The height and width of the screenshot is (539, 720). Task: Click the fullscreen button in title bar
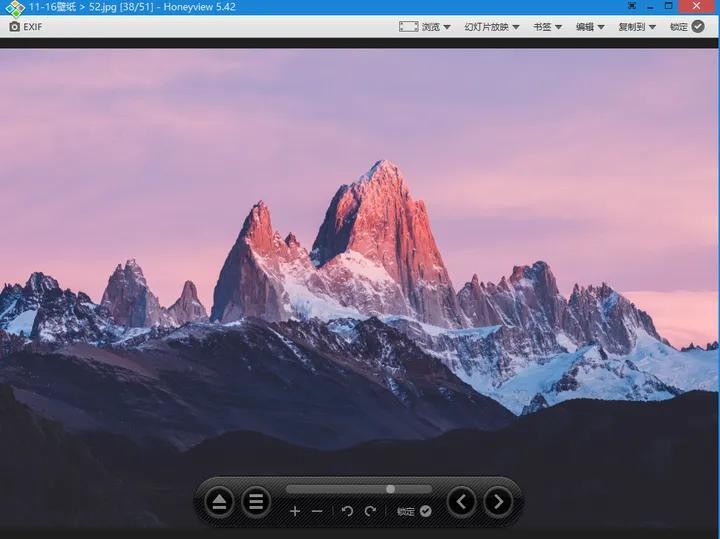tap(632, 6)
